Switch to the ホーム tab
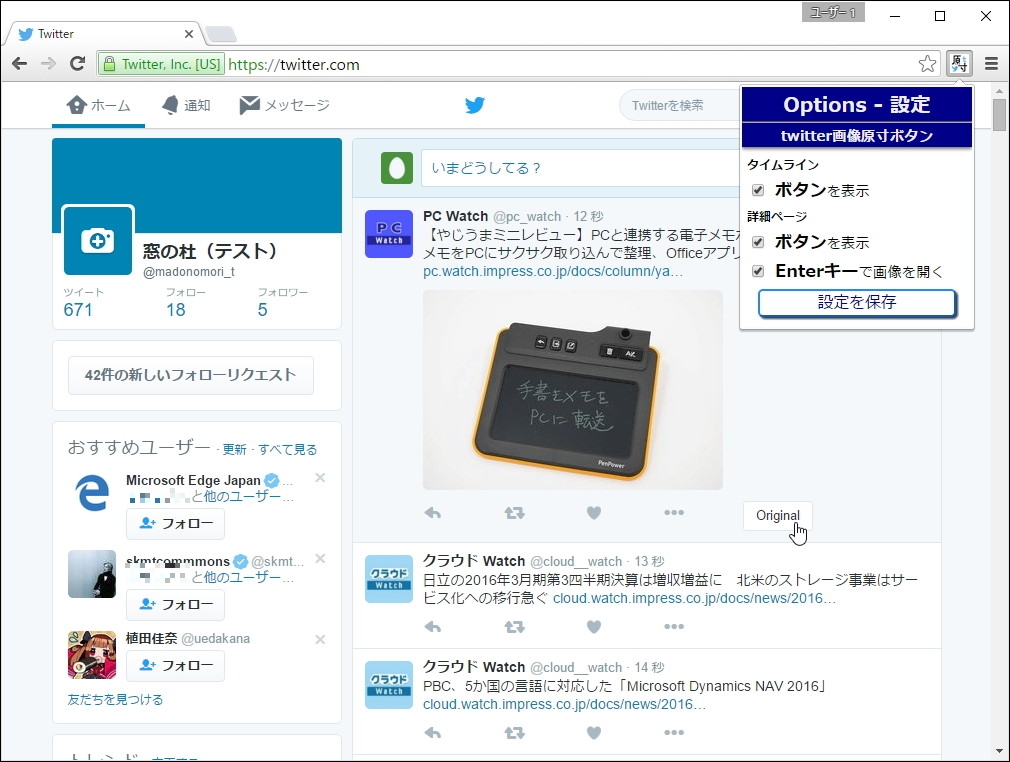This screenshot has width=1010, height=762. pos(98,104)
